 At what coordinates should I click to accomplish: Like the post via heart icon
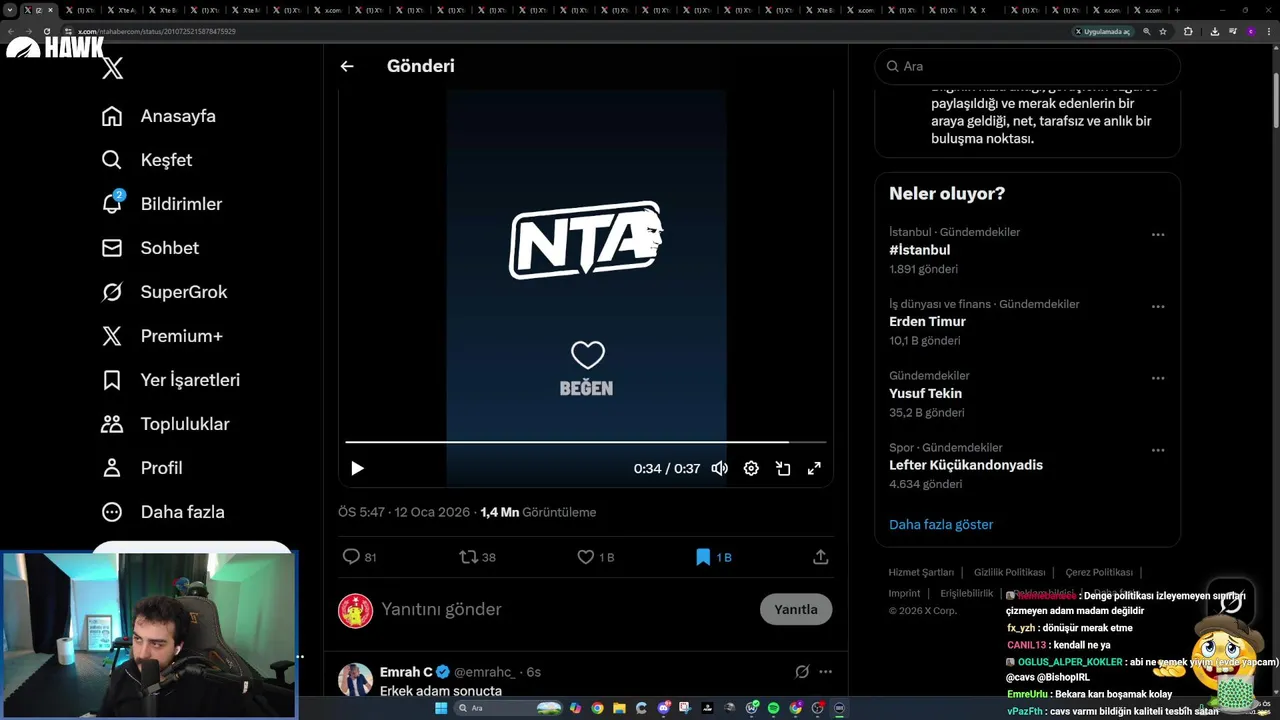click(x=586, y=557)
